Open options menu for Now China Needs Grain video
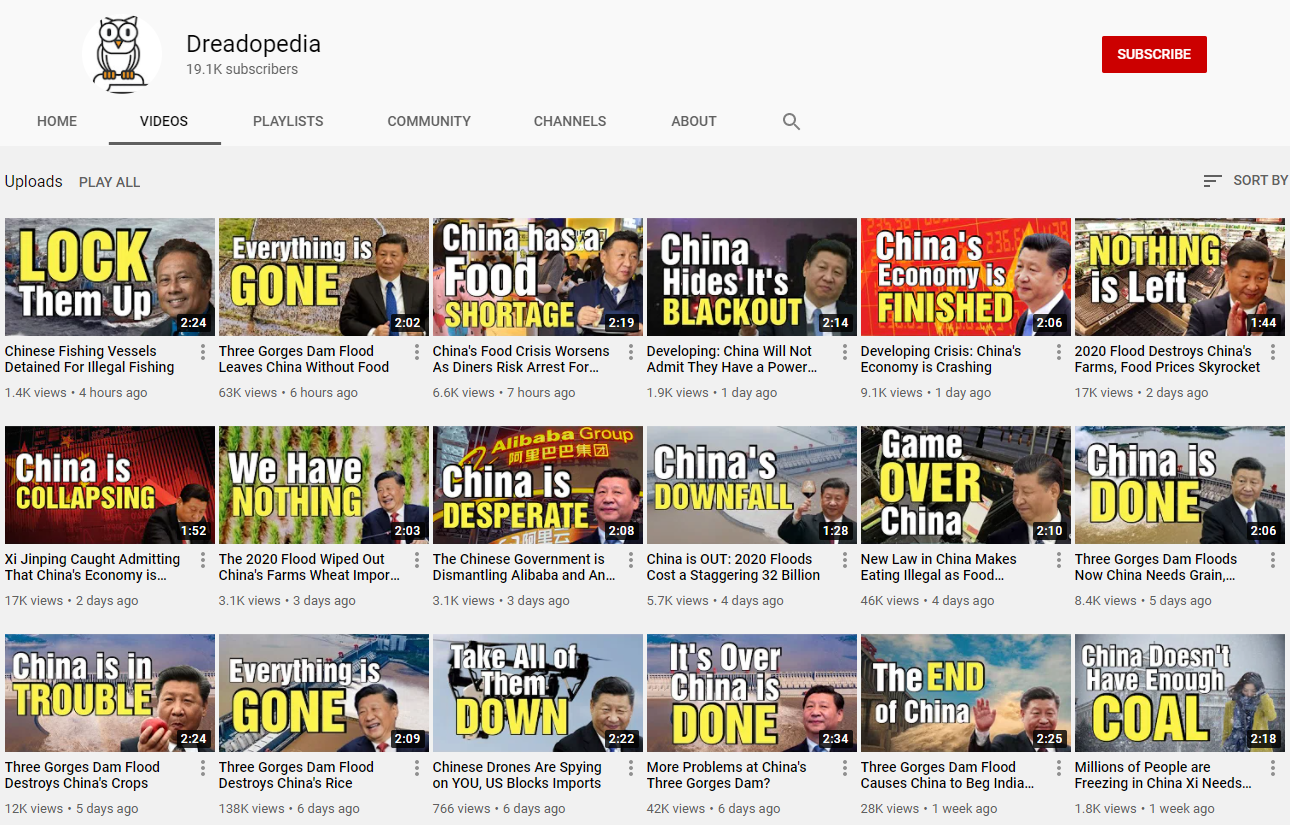 tap(1273, 560)
